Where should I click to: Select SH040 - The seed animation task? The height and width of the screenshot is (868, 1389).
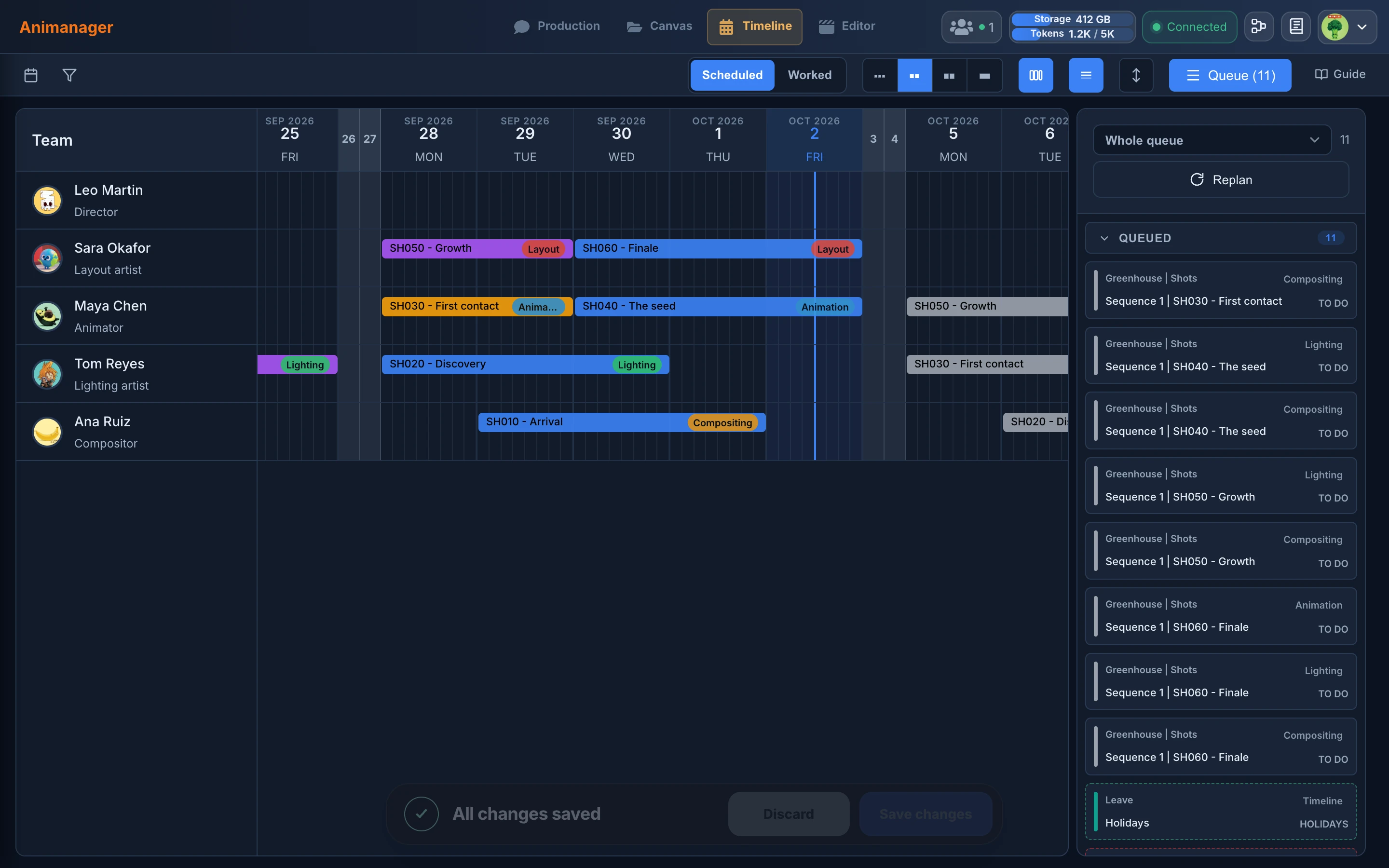click(718, 307)
